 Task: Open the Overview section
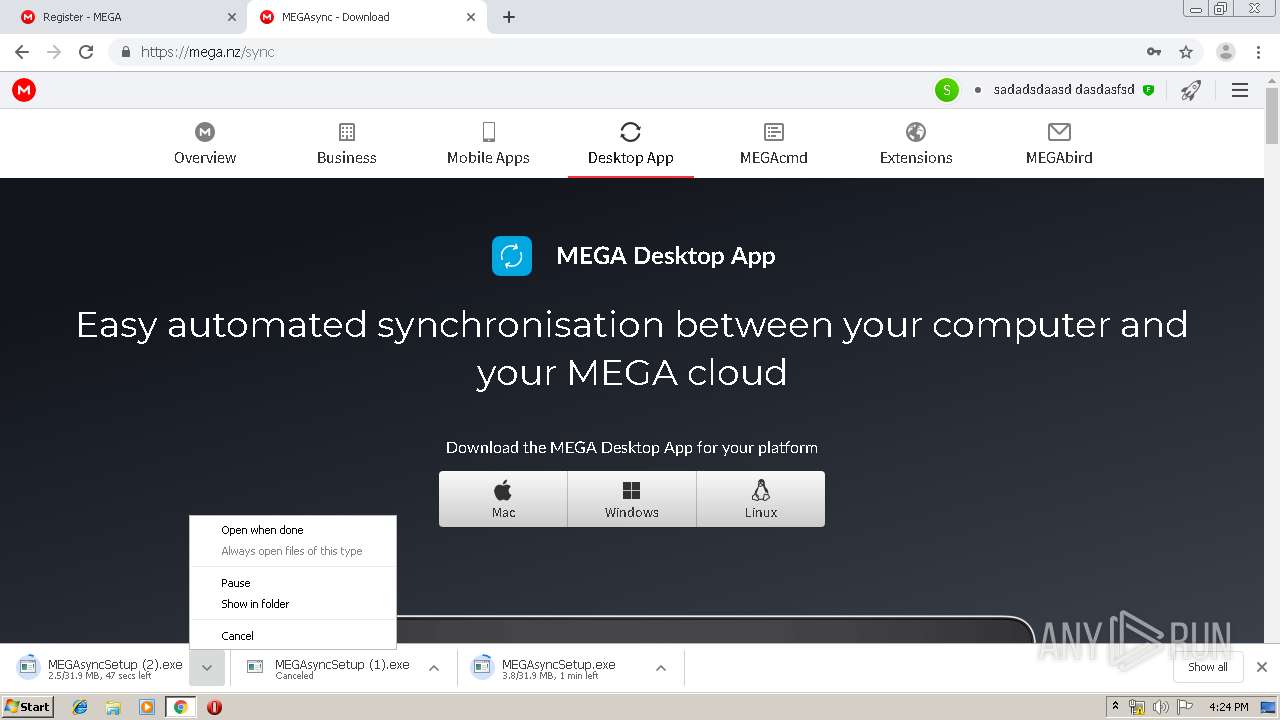(x=205, y=144)
